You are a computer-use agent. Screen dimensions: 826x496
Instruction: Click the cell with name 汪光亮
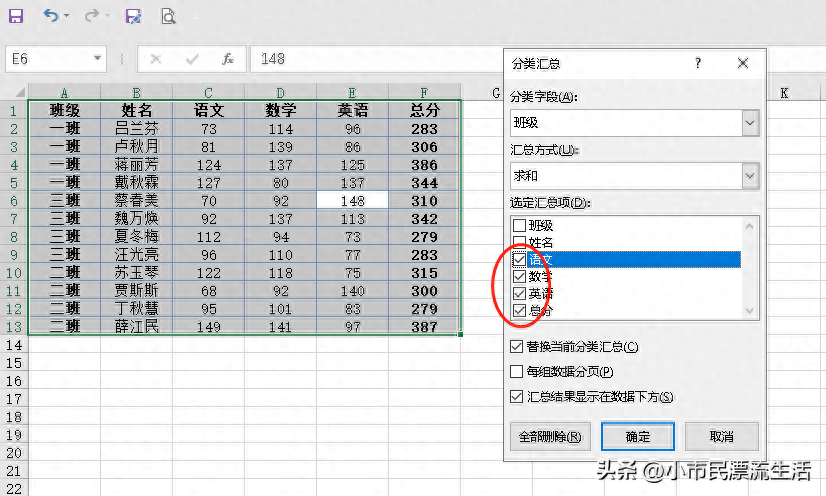[x=136, y=254]
